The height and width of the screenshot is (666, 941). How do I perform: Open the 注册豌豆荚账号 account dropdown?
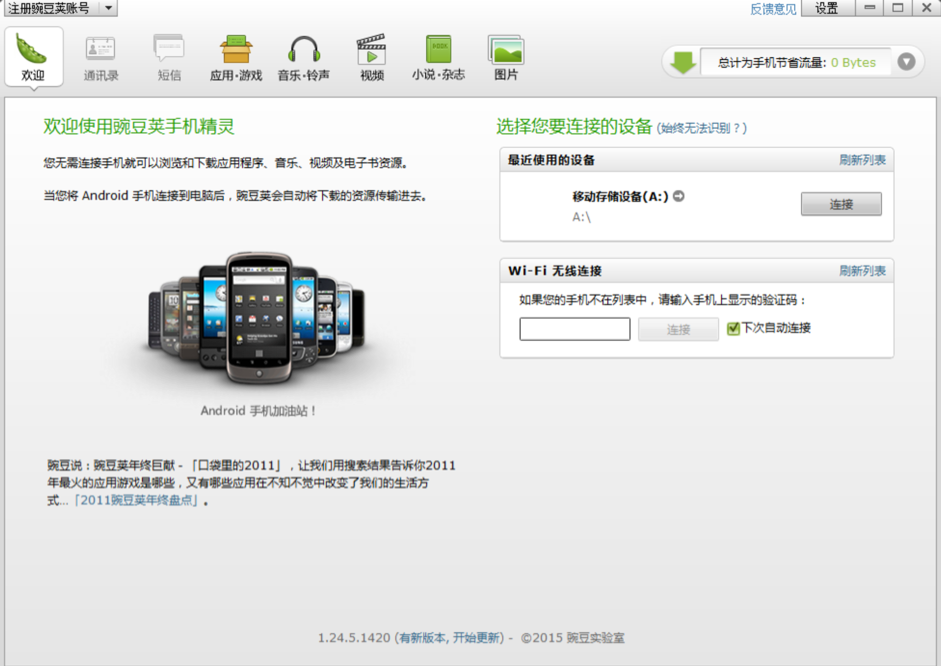(60, 8)
